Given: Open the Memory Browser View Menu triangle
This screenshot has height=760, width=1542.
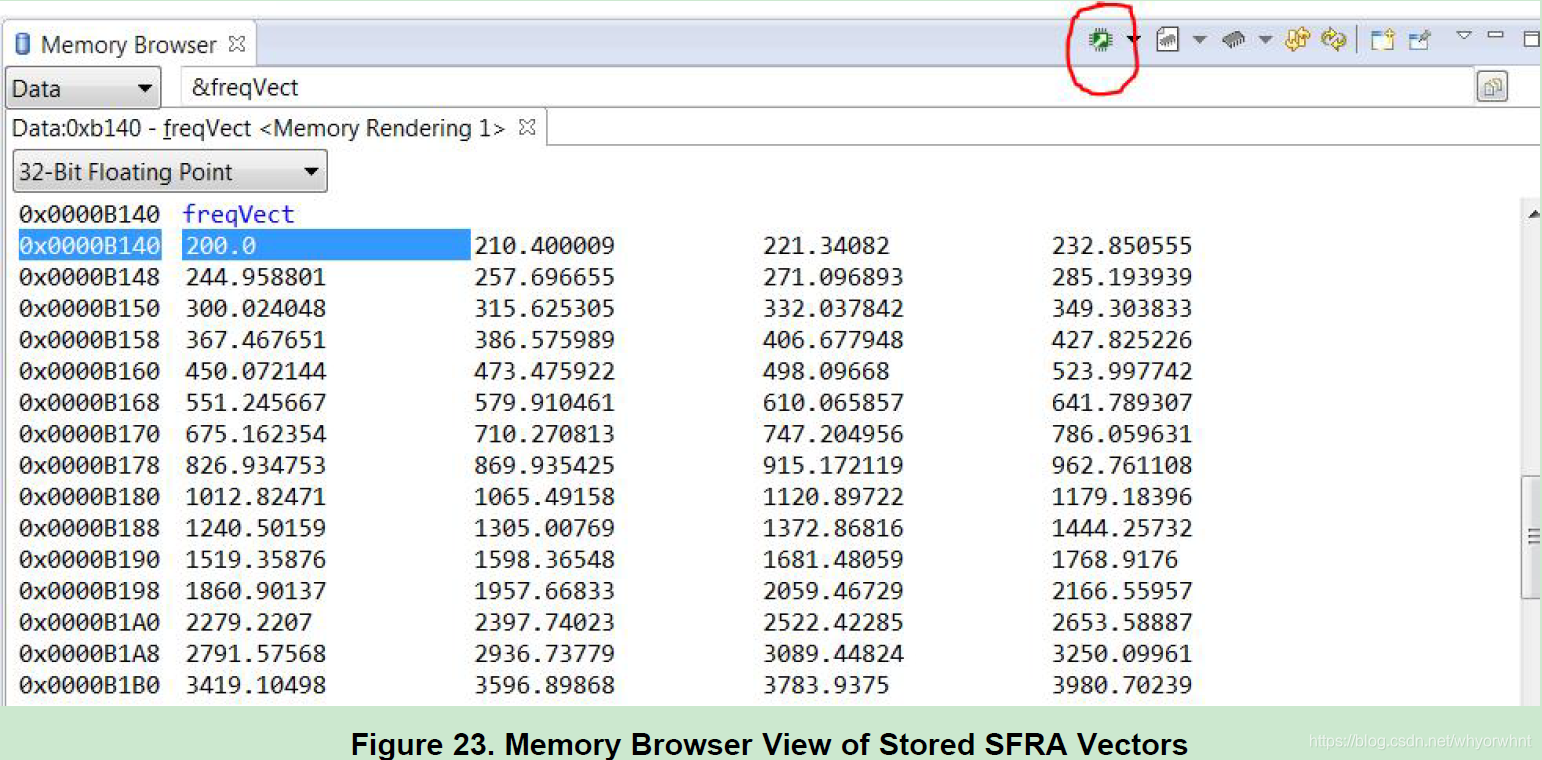Looking at the screenshot, I should coord(1464,35).
